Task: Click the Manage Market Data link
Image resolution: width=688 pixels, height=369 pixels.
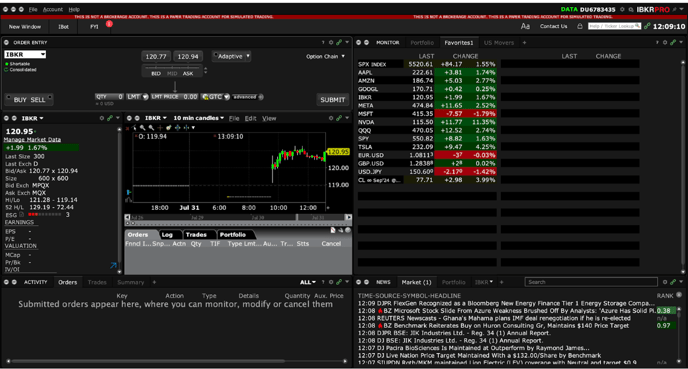Action: click(32, 140)
